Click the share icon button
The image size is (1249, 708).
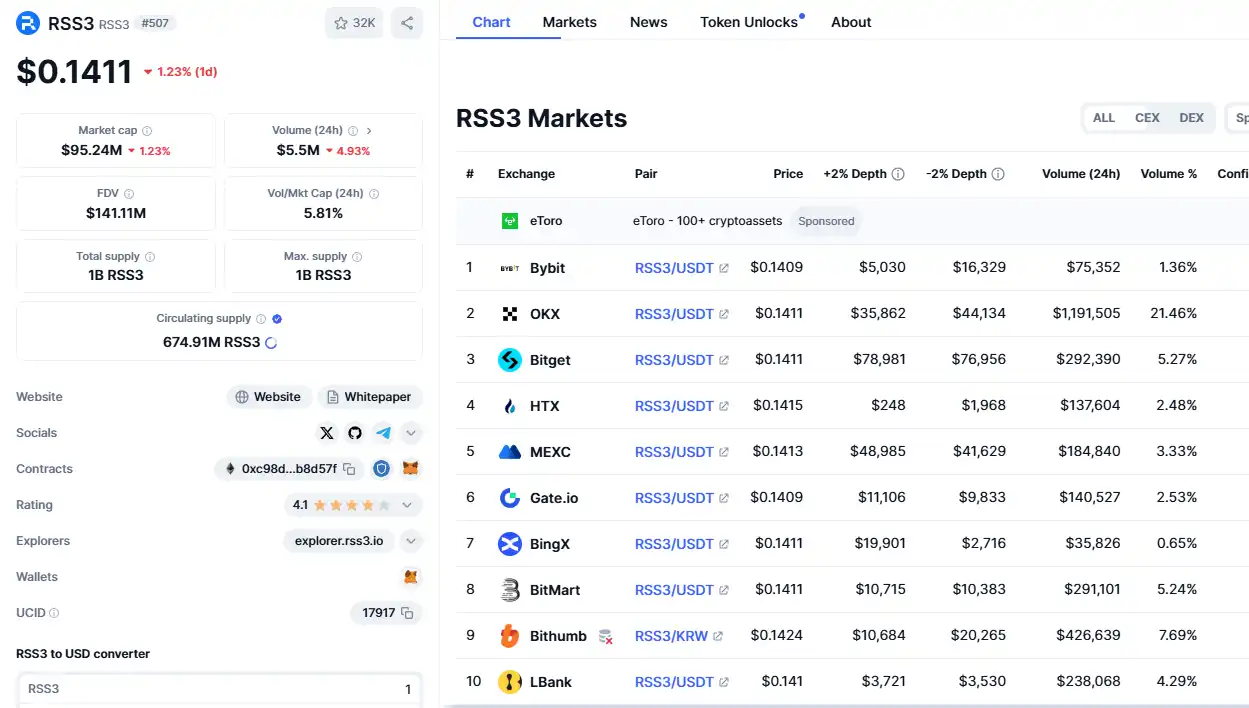(x=407, y=23)
